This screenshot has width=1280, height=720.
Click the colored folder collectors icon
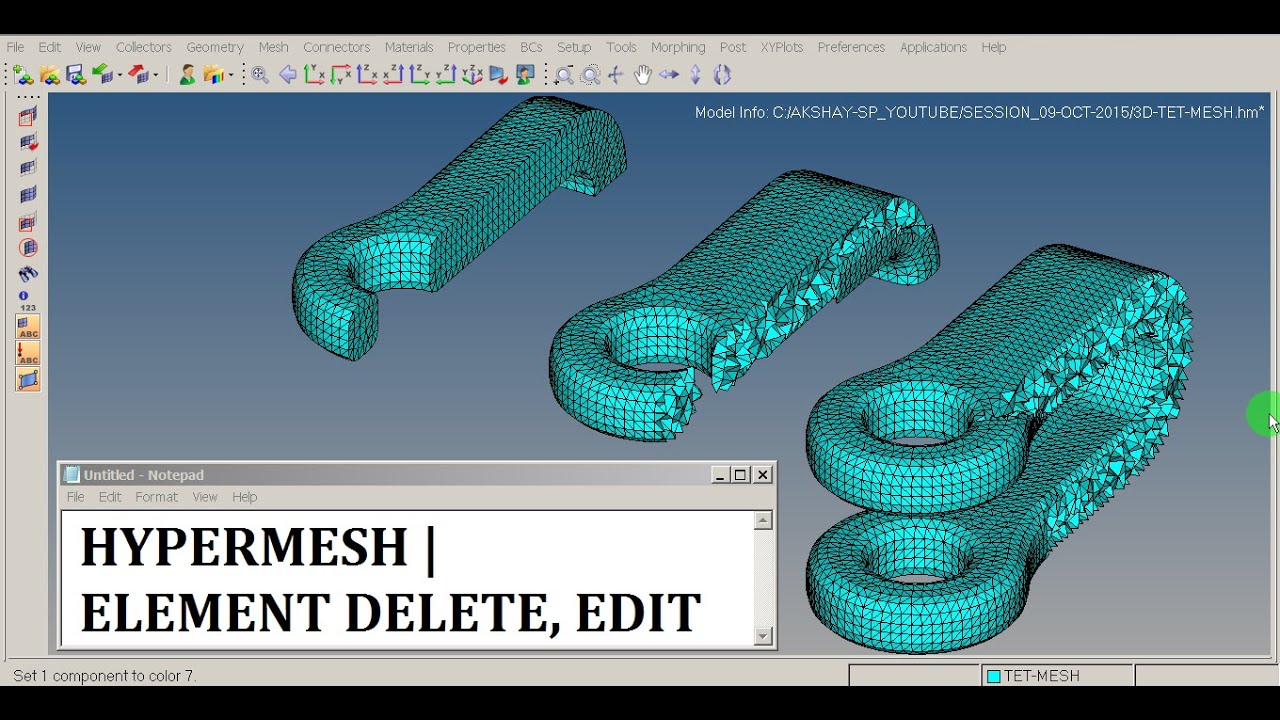pyautogui.click(x=213, y=75)
